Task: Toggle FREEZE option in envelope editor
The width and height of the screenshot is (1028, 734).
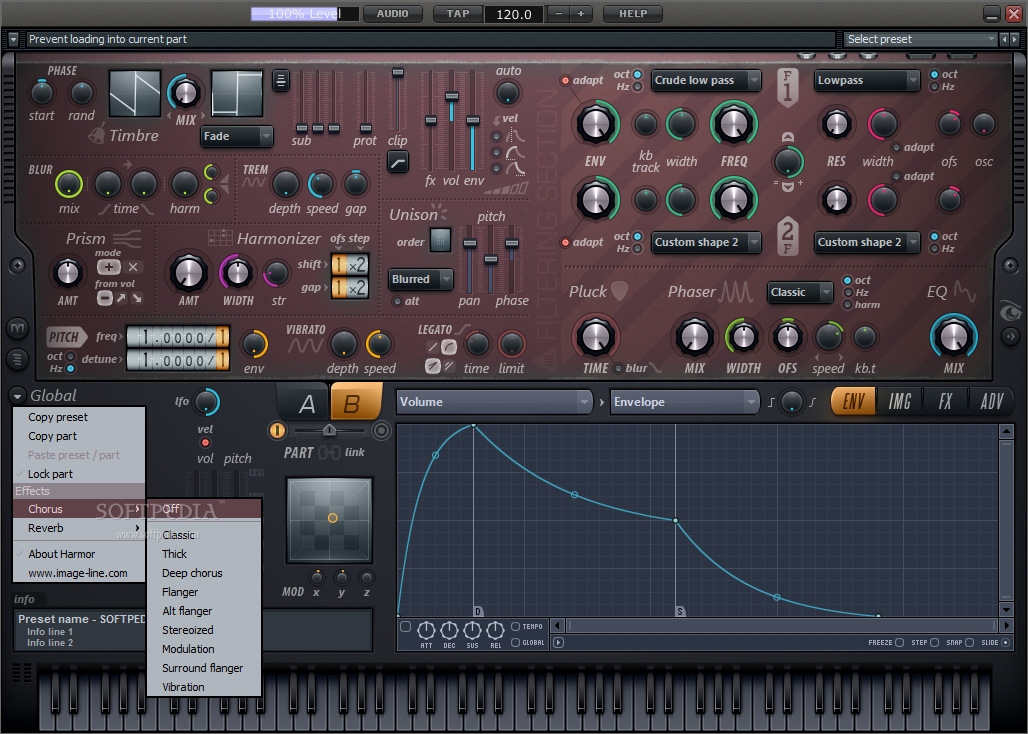Action: [x=900, y=642]
